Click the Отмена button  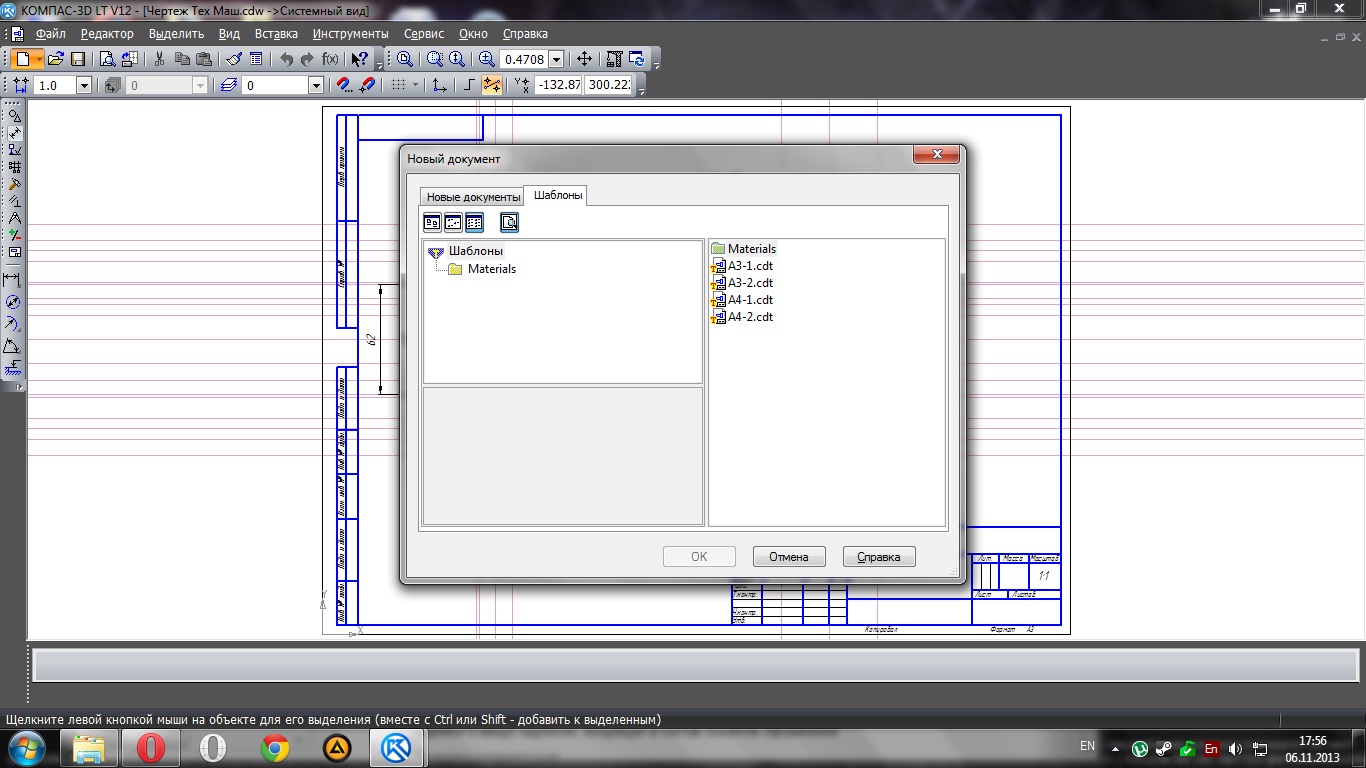pyautogui.click(x=788, y=557)
